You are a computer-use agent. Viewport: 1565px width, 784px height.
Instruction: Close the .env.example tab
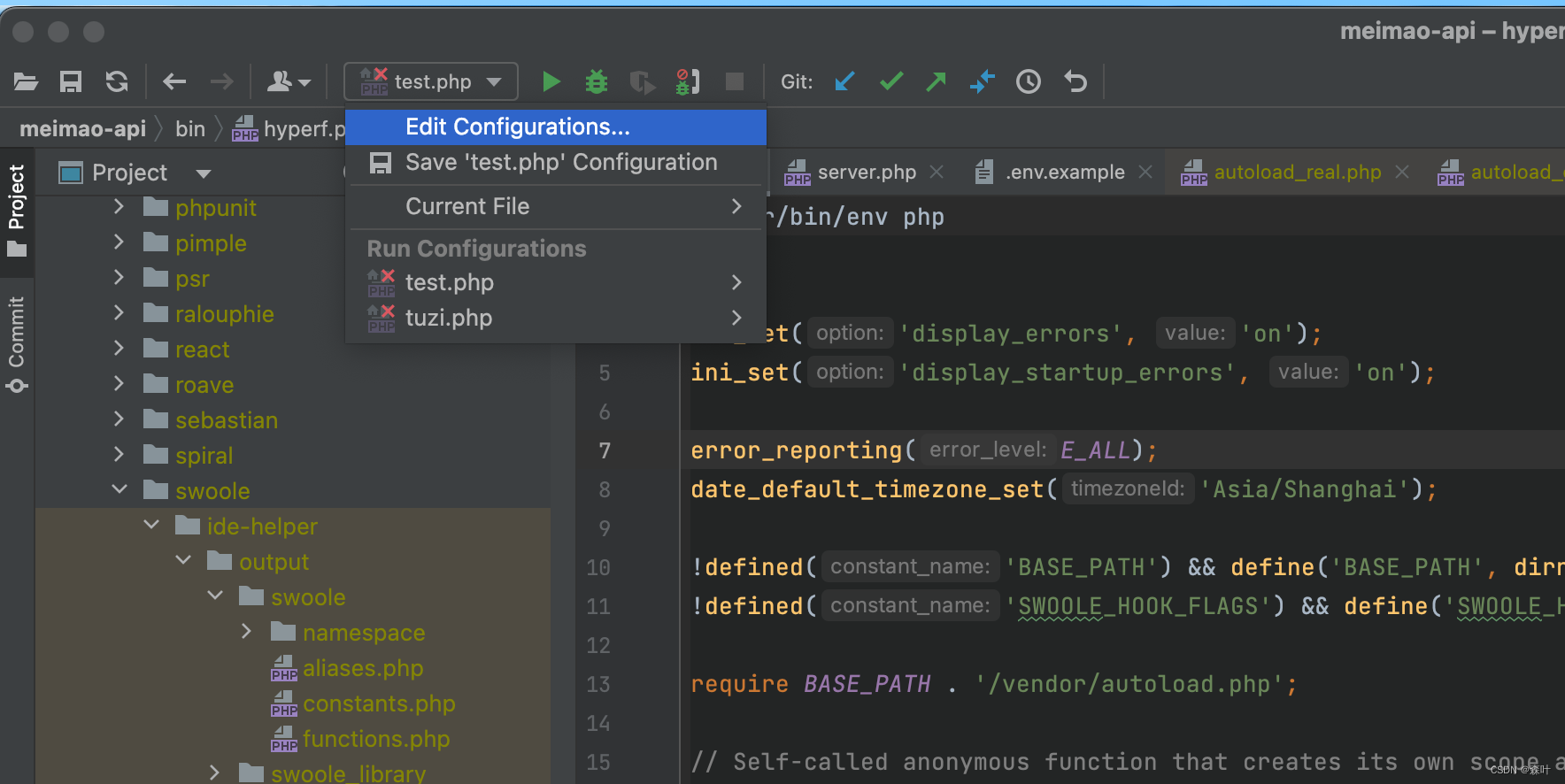[1145, 173]
